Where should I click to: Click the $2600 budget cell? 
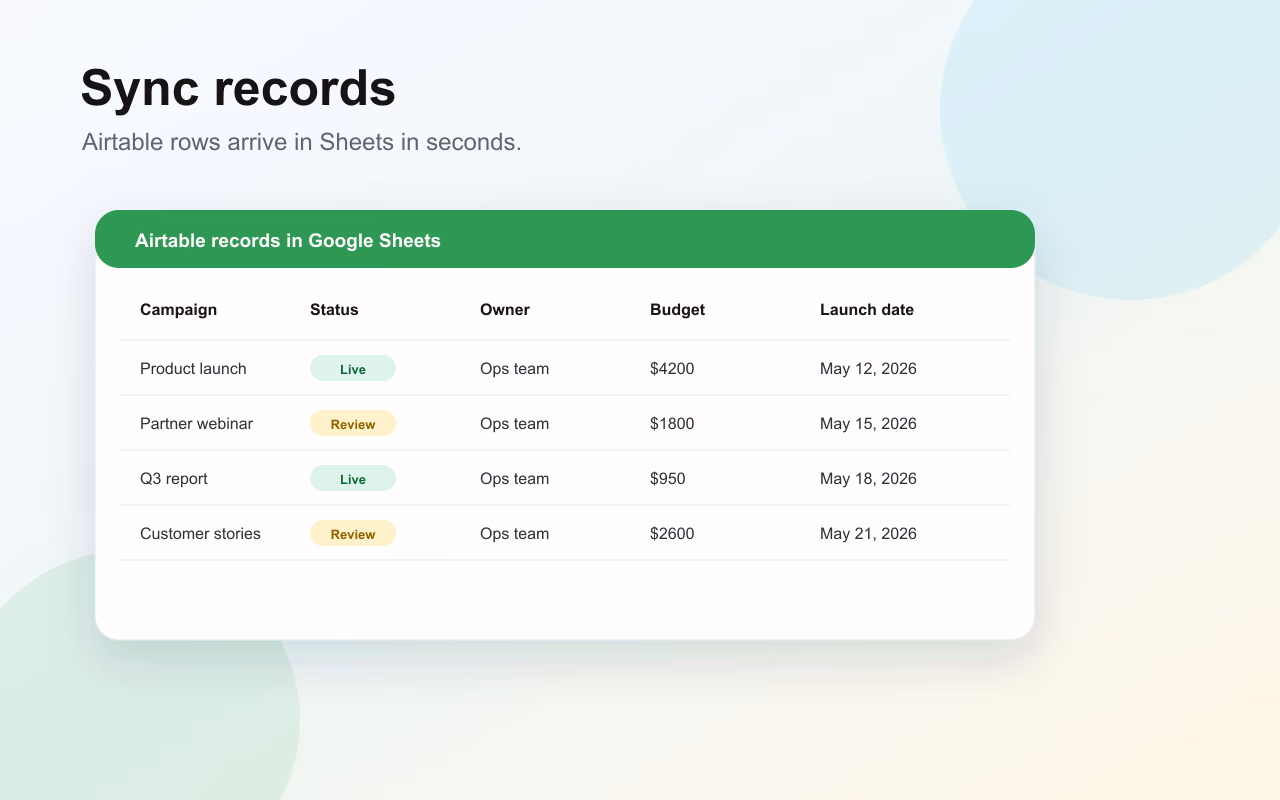coord(672,534)
